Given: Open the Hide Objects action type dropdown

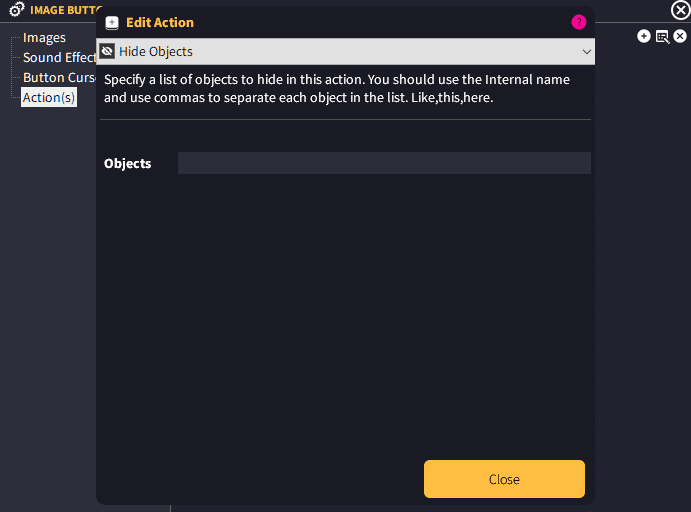Looking at the screenshot, I should pos(346,52).
